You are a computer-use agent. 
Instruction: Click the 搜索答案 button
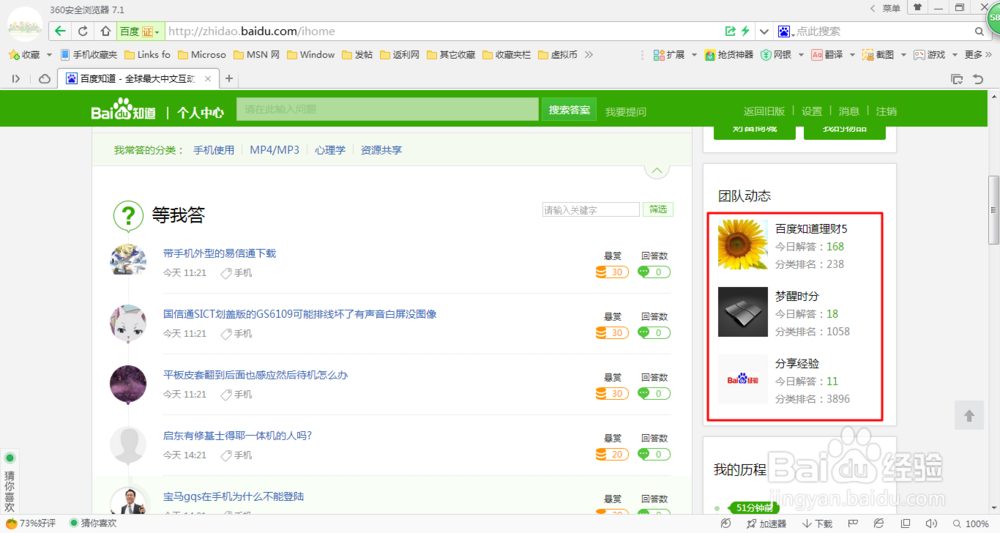pyautogui.click(x=569, y=110)
